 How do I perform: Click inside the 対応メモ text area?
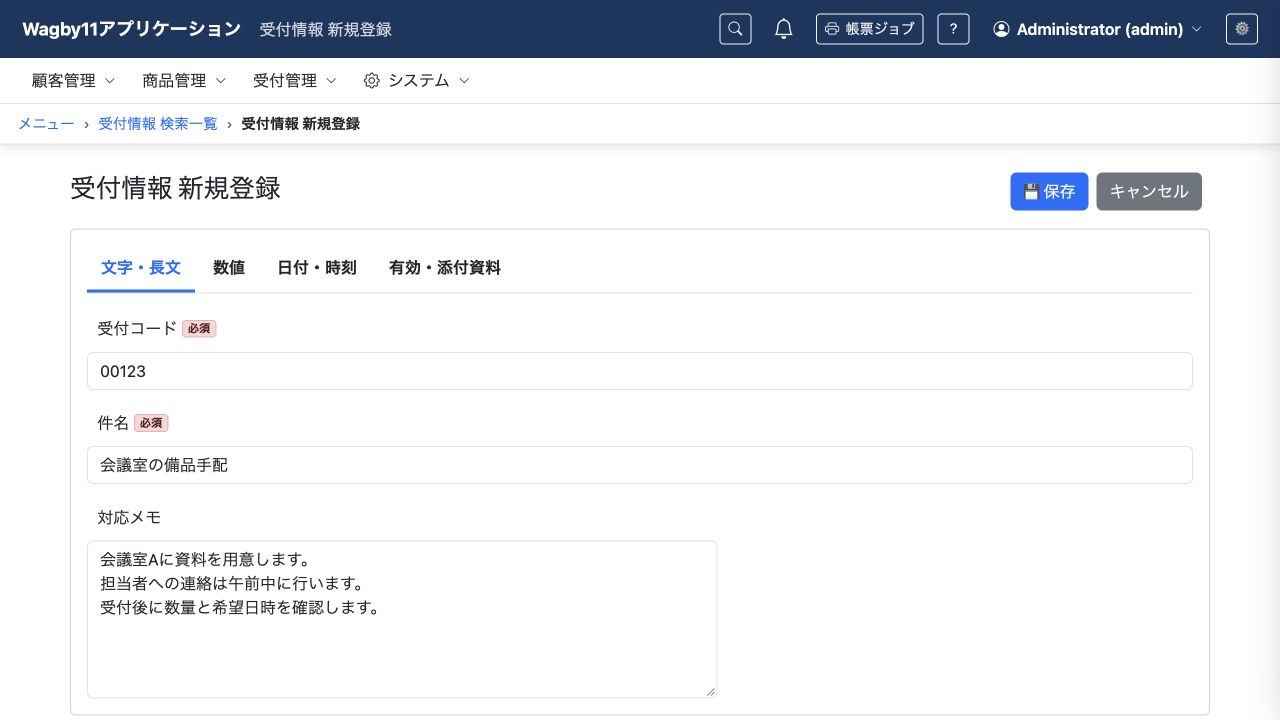point(402,619)
